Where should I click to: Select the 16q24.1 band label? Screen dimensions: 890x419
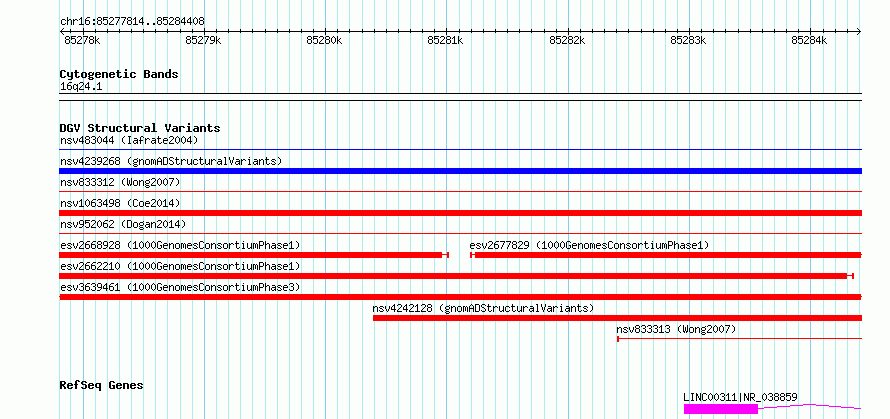[x=81, y=86]
